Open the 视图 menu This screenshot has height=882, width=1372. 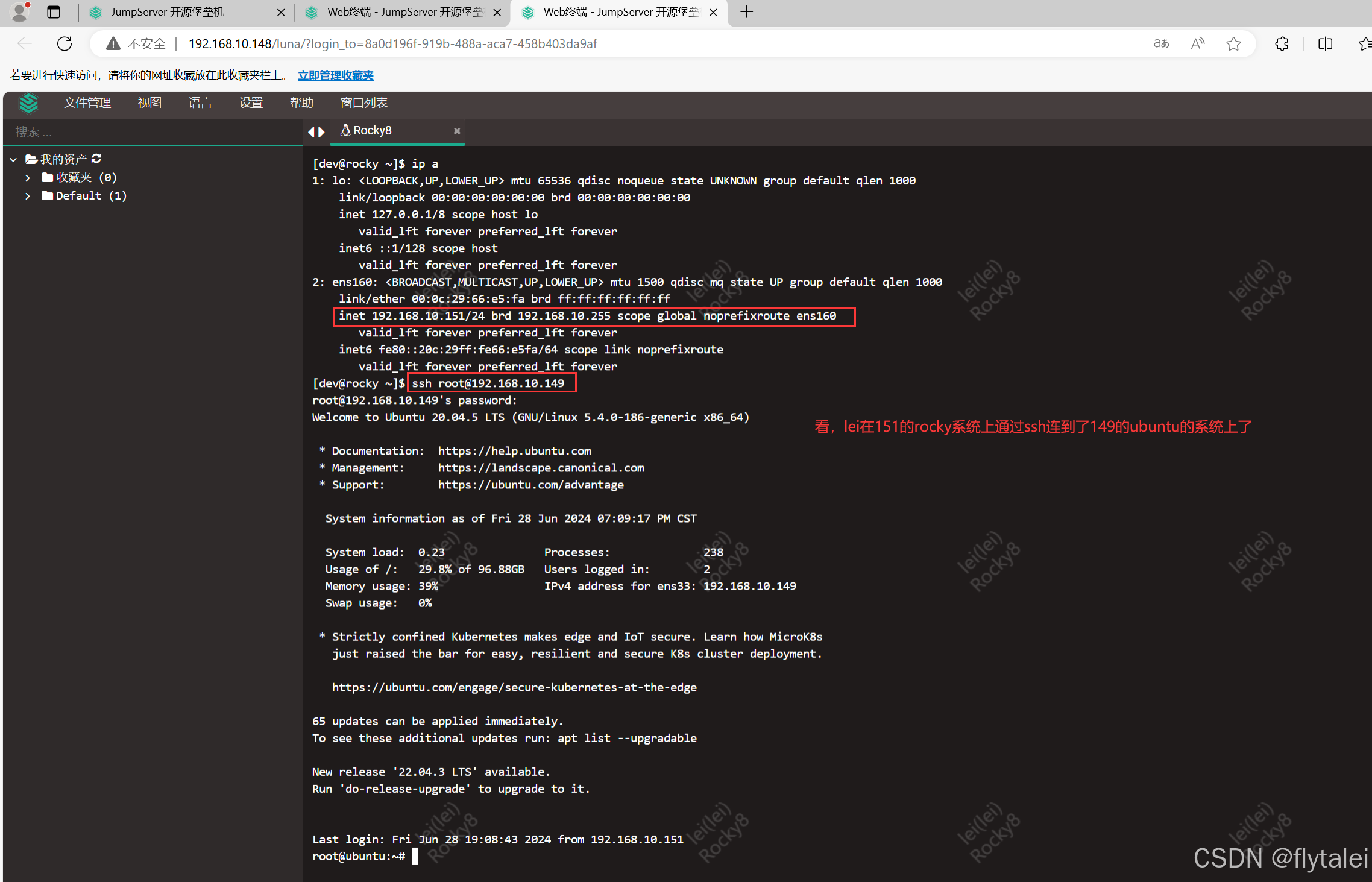[x=149, y=103]
